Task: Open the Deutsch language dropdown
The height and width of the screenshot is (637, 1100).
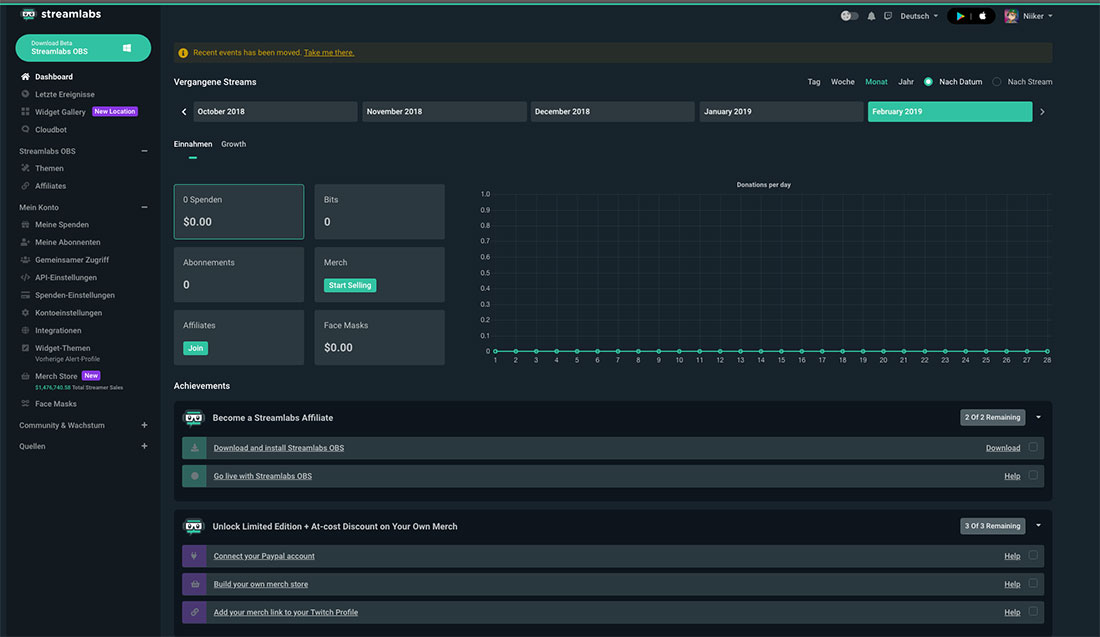Action: 919,16
